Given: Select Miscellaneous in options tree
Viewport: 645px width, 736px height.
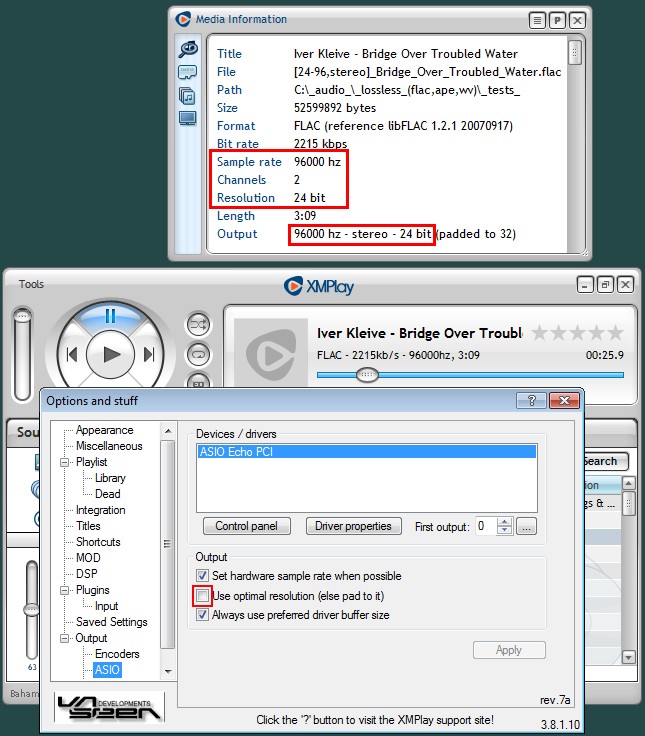Looking at the screenshot, I should tap(109, 446).
